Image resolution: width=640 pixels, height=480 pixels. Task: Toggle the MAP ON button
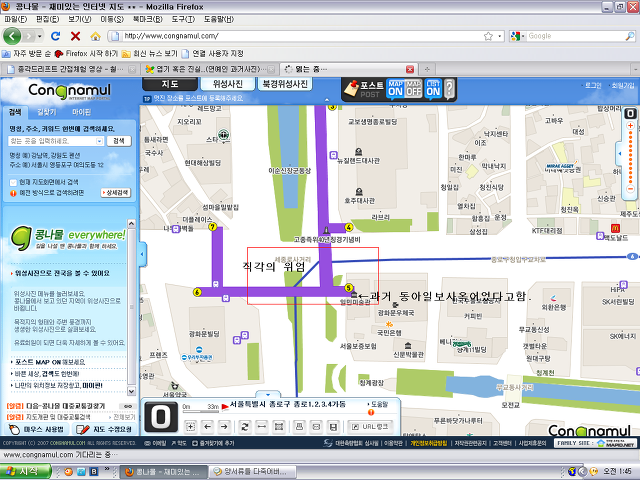tap(397, 89)
